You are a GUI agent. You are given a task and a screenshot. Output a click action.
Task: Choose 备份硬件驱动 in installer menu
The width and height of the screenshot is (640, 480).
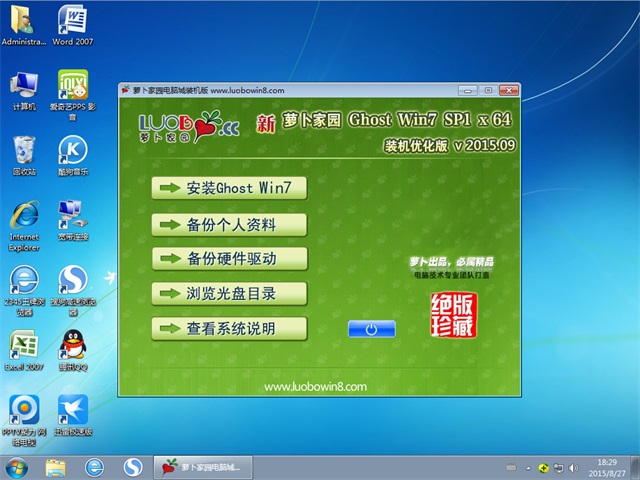[x=229, y=258]
